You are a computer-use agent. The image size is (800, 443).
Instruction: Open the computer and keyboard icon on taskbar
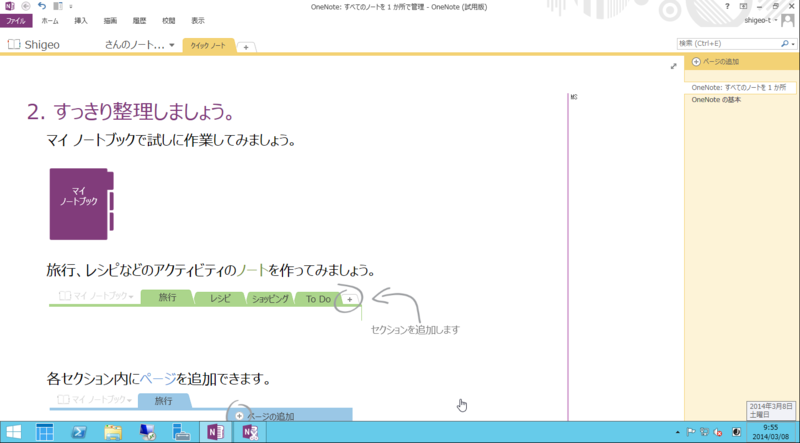[x=181, y=432]
